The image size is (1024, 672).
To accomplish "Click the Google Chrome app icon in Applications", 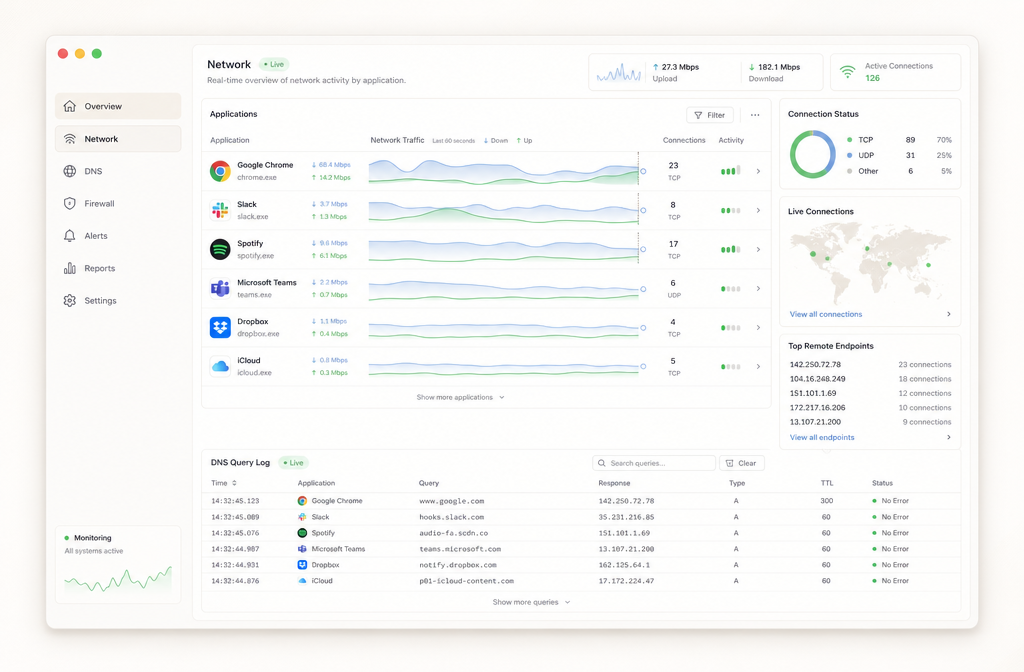I will pos(220,171).
